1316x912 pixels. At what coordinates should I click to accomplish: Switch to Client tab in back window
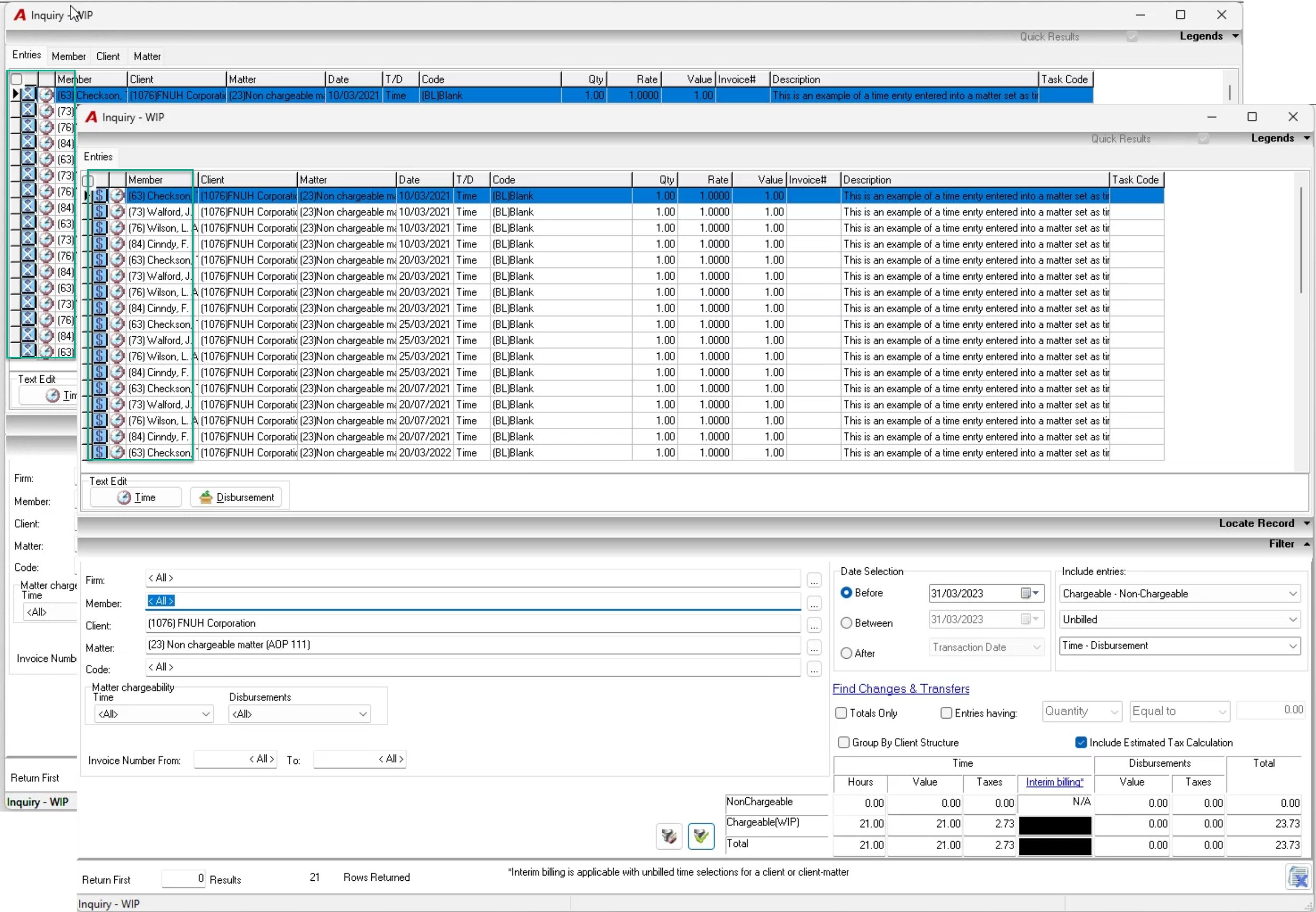coord(108,56)
